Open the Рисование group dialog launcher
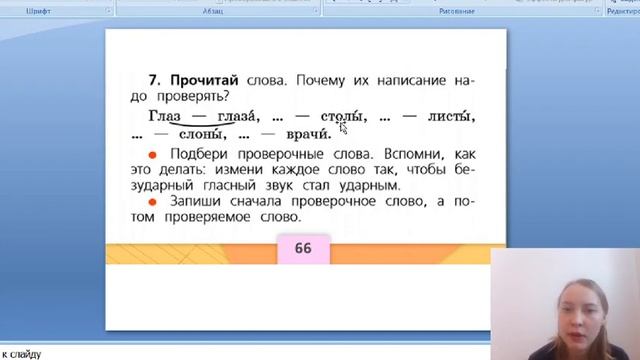This screenshot has width=640, height=360. point(598,11)
